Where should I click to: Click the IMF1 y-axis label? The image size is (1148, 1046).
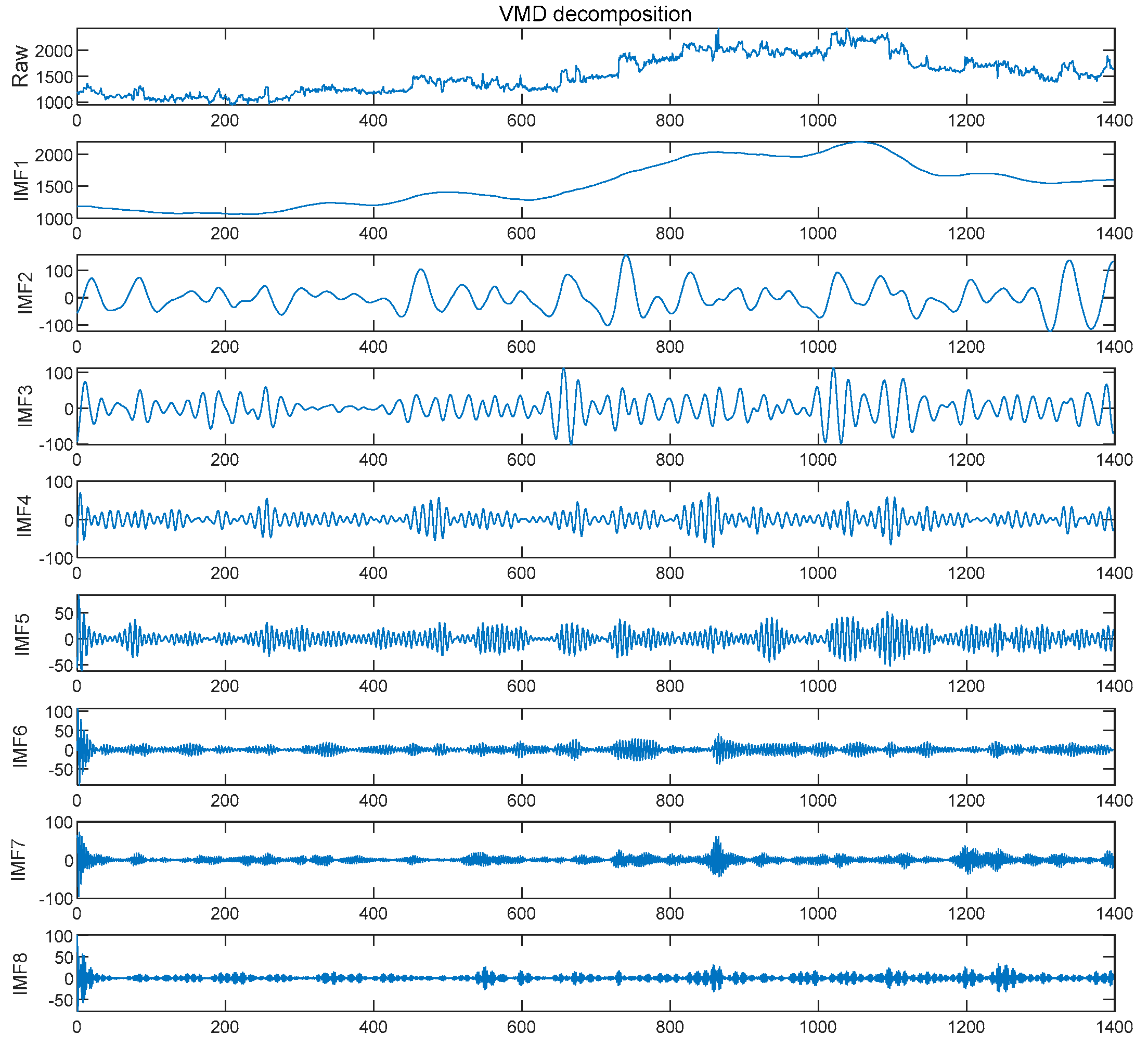point(21,180)
